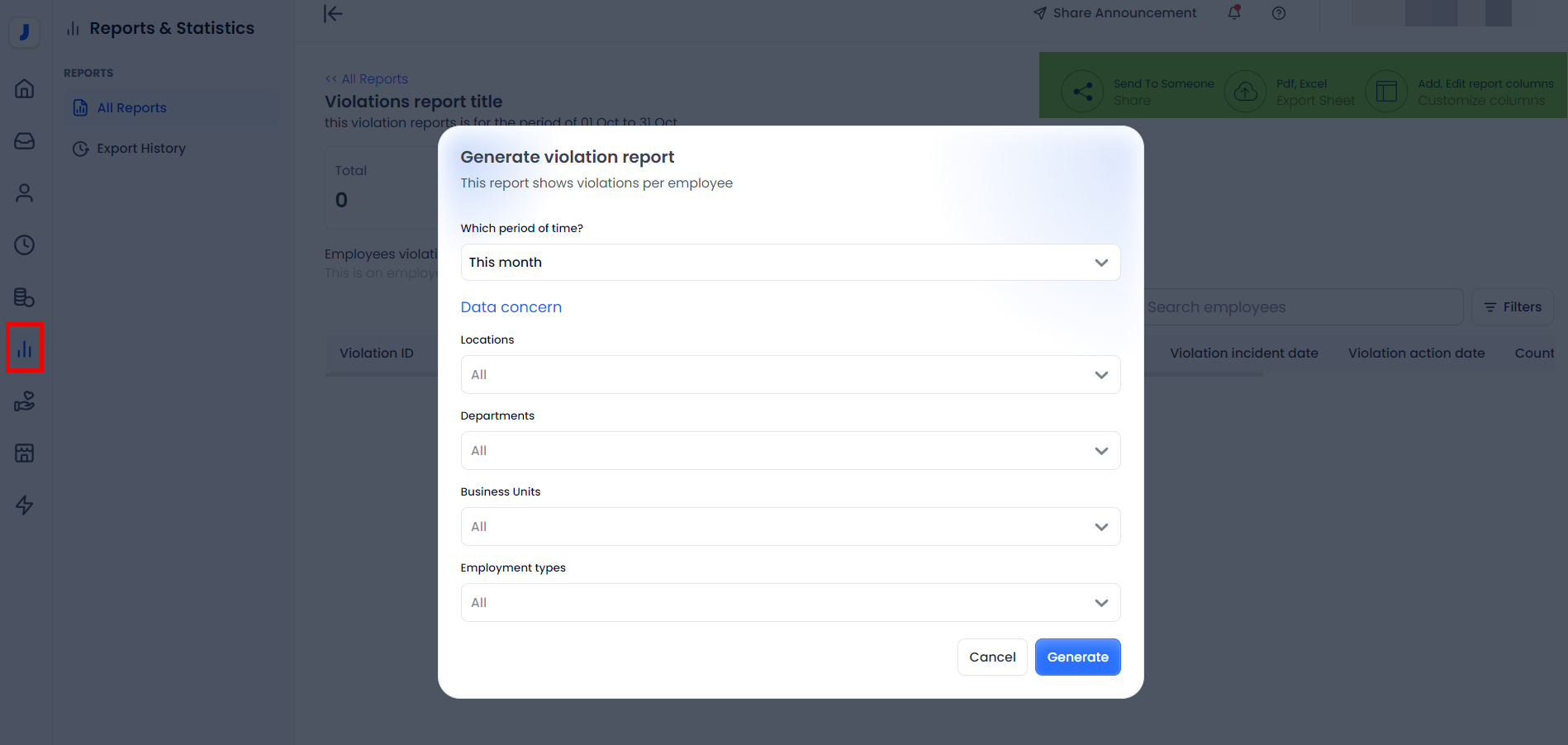Collapse the sidebar with the arrow icon
Screen dimensions: 1568x745
pyautogui.click(x=333, y=13)
